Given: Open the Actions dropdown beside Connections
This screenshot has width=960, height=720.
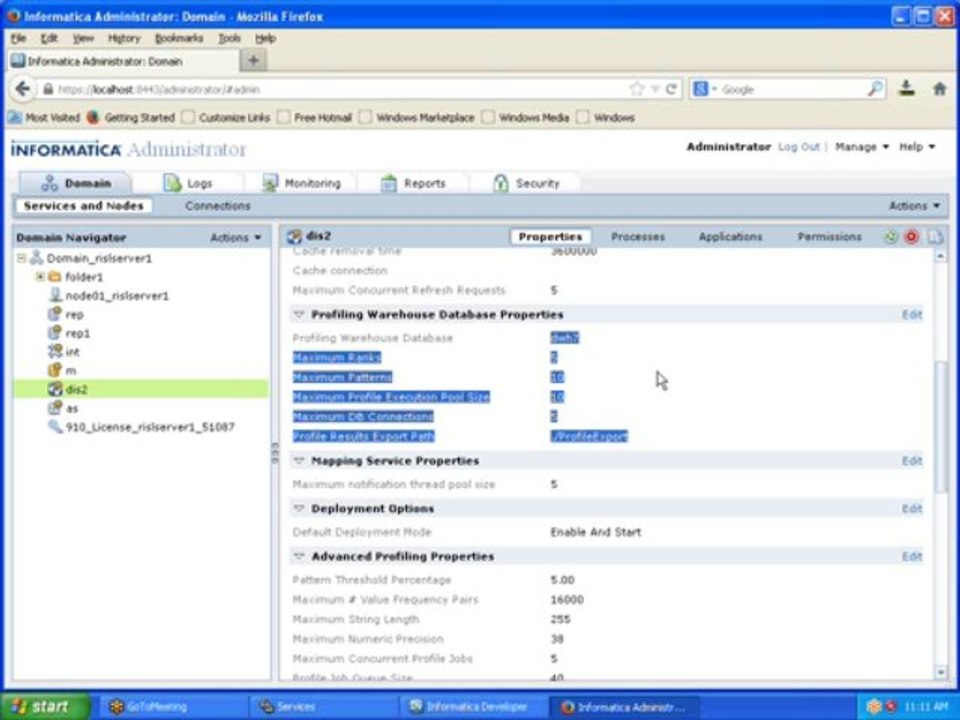Looking at the screenshot, I should 914,206.
